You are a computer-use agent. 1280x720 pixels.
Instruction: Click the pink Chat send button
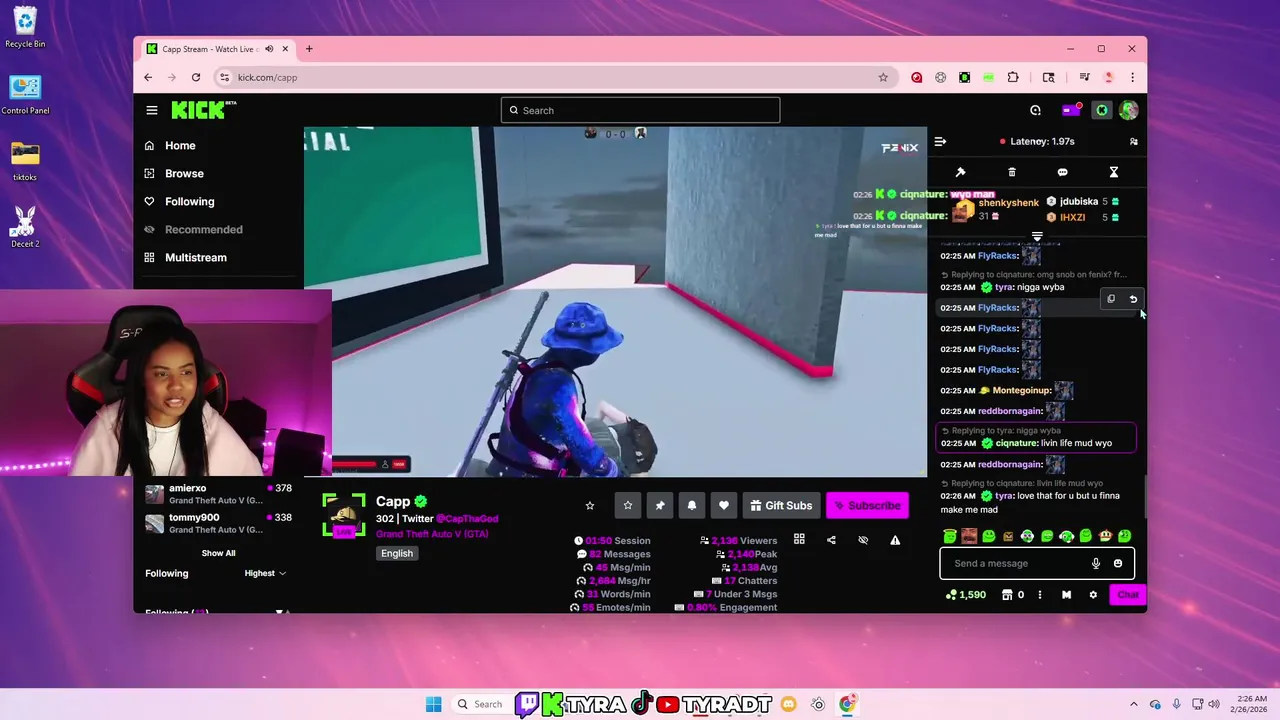[1128, 595]
